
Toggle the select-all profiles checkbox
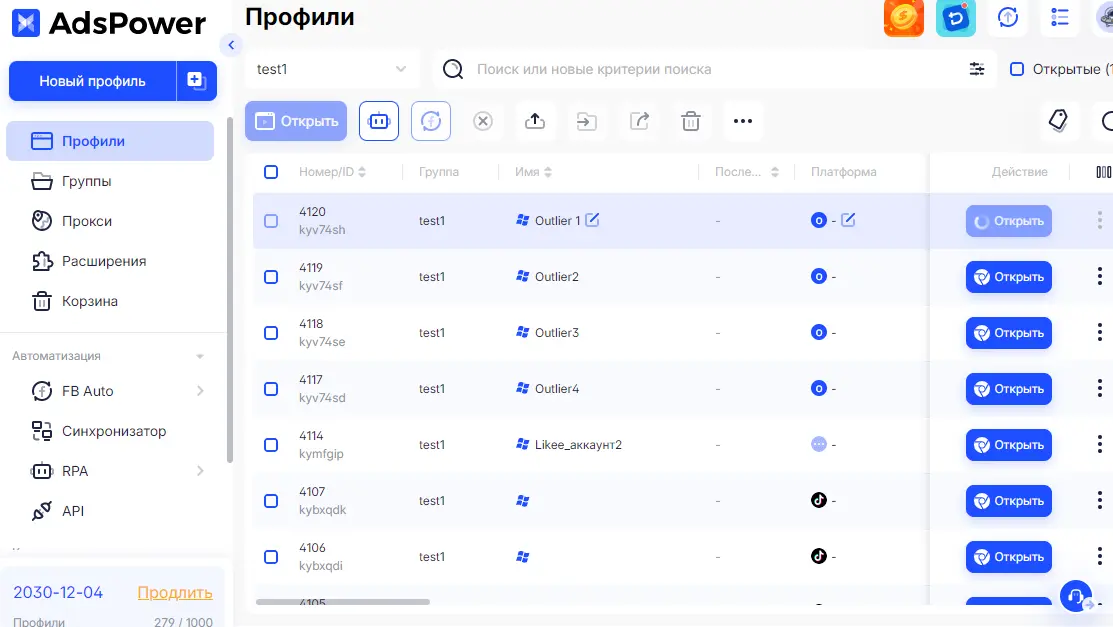[271, 172]
